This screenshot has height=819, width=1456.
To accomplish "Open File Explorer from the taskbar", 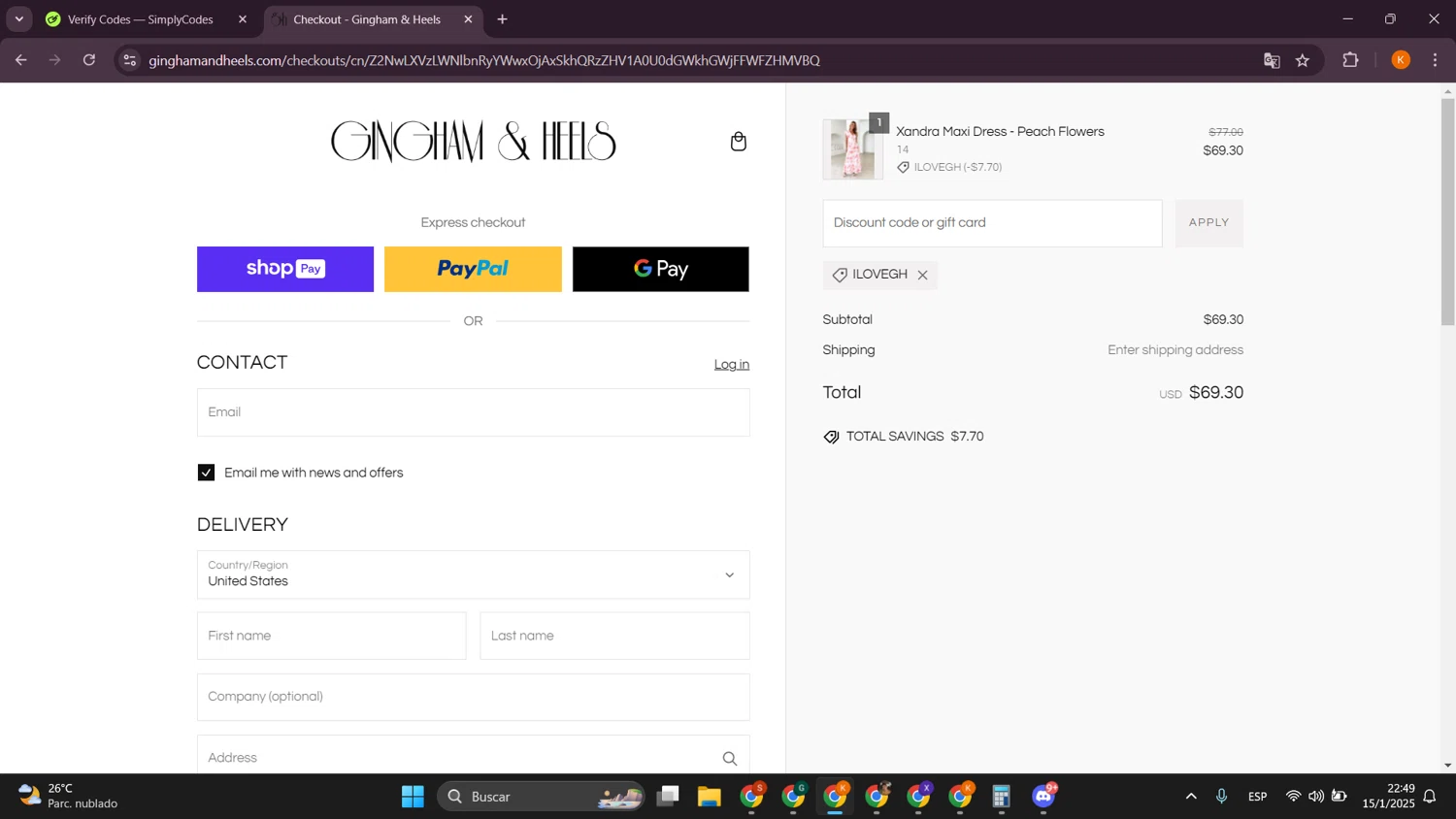I will tap(710, 797).
